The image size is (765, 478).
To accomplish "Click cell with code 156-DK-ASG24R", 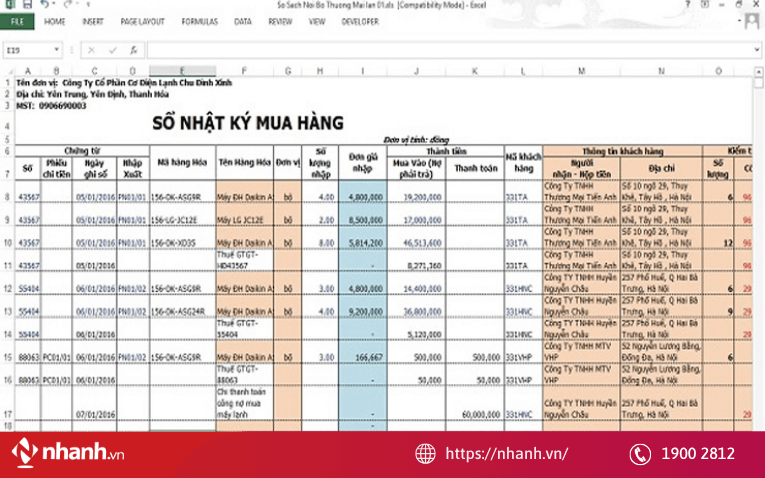I will [182, 306].
